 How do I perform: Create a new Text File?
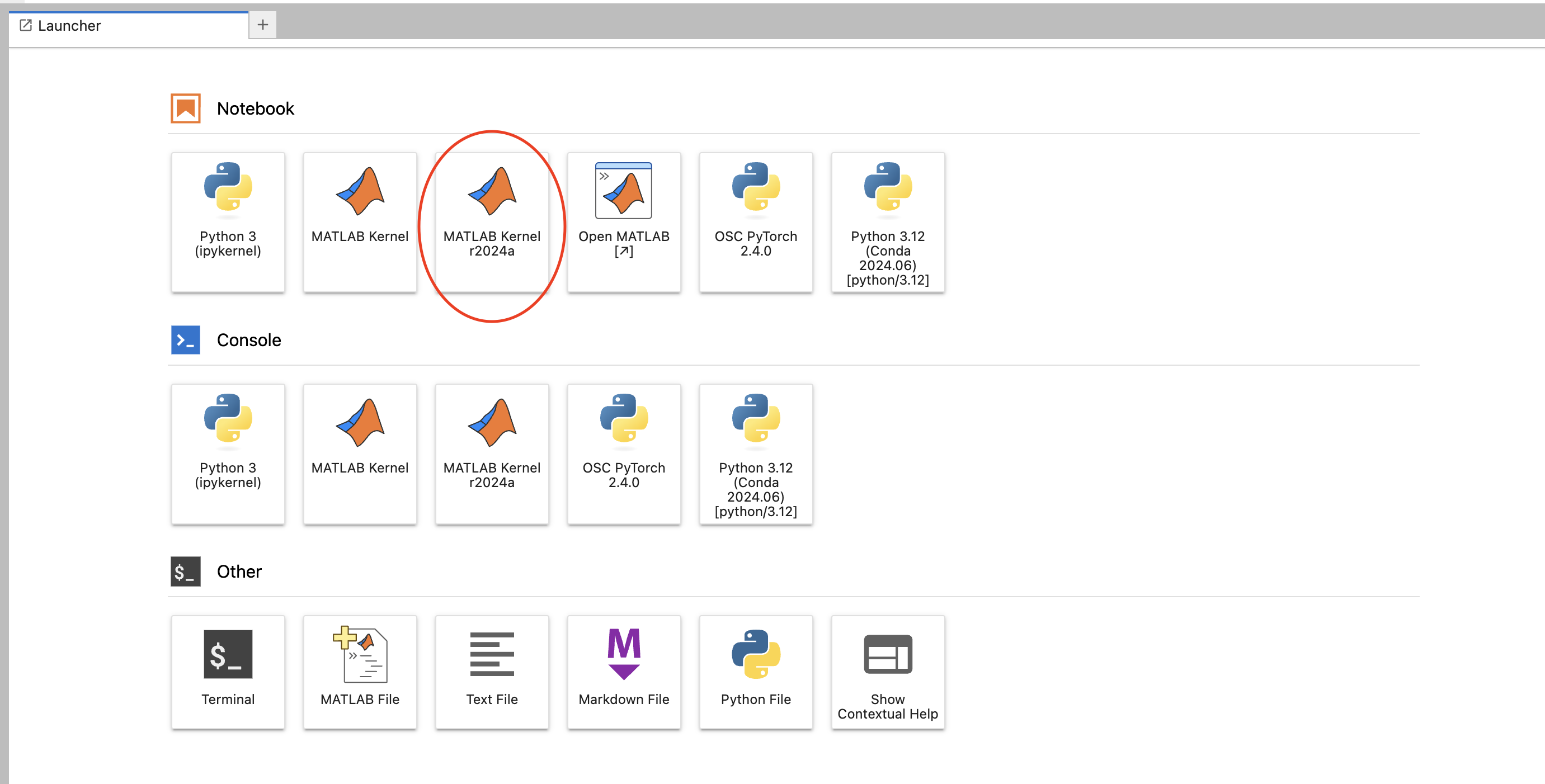click(492, 671)
